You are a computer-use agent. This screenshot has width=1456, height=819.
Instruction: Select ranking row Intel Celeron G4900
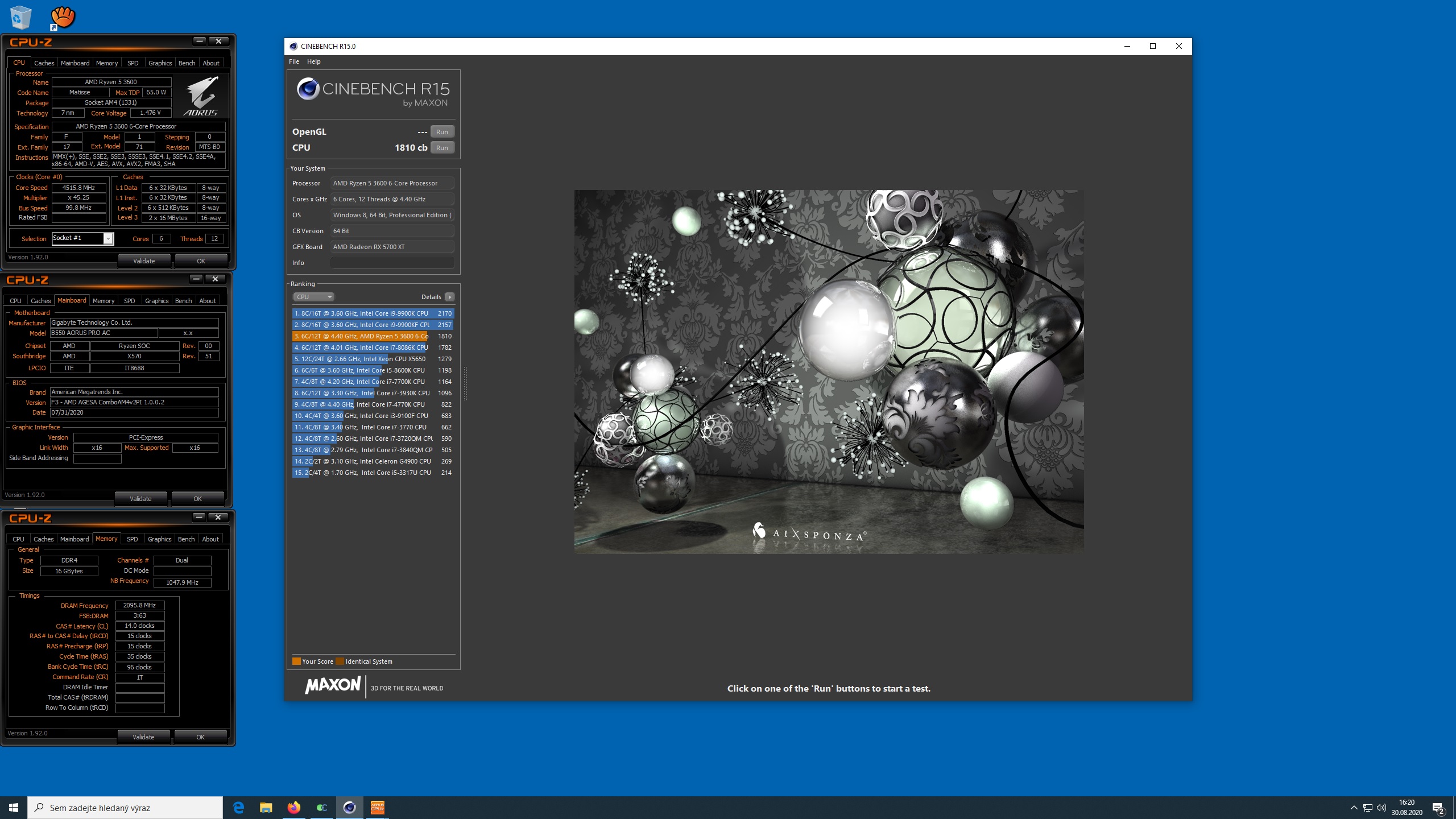373,461
